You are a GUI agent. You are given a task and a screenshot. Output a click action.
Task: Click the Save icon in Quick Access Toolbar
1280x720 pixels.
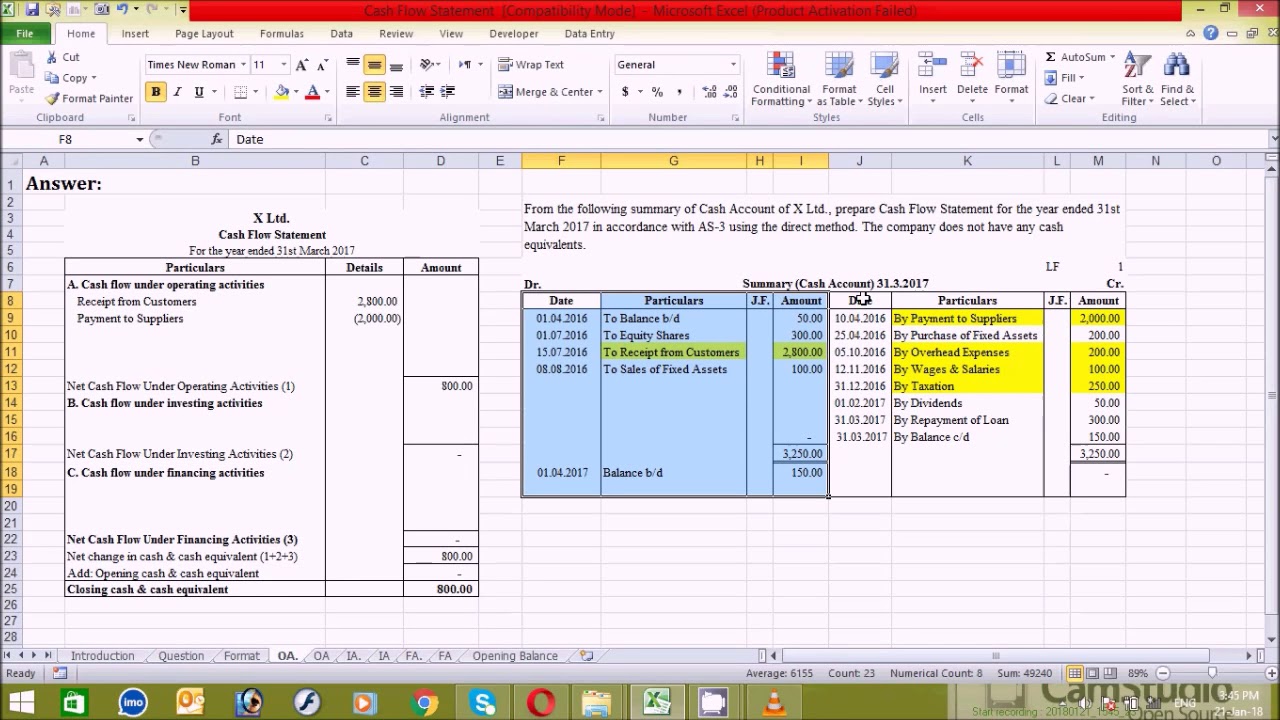[x=32, y=10]
